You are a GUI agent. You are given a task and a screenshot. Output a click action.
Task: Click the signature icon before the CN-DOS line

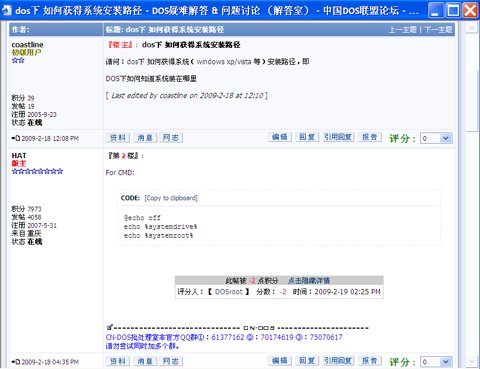point(110,327)
